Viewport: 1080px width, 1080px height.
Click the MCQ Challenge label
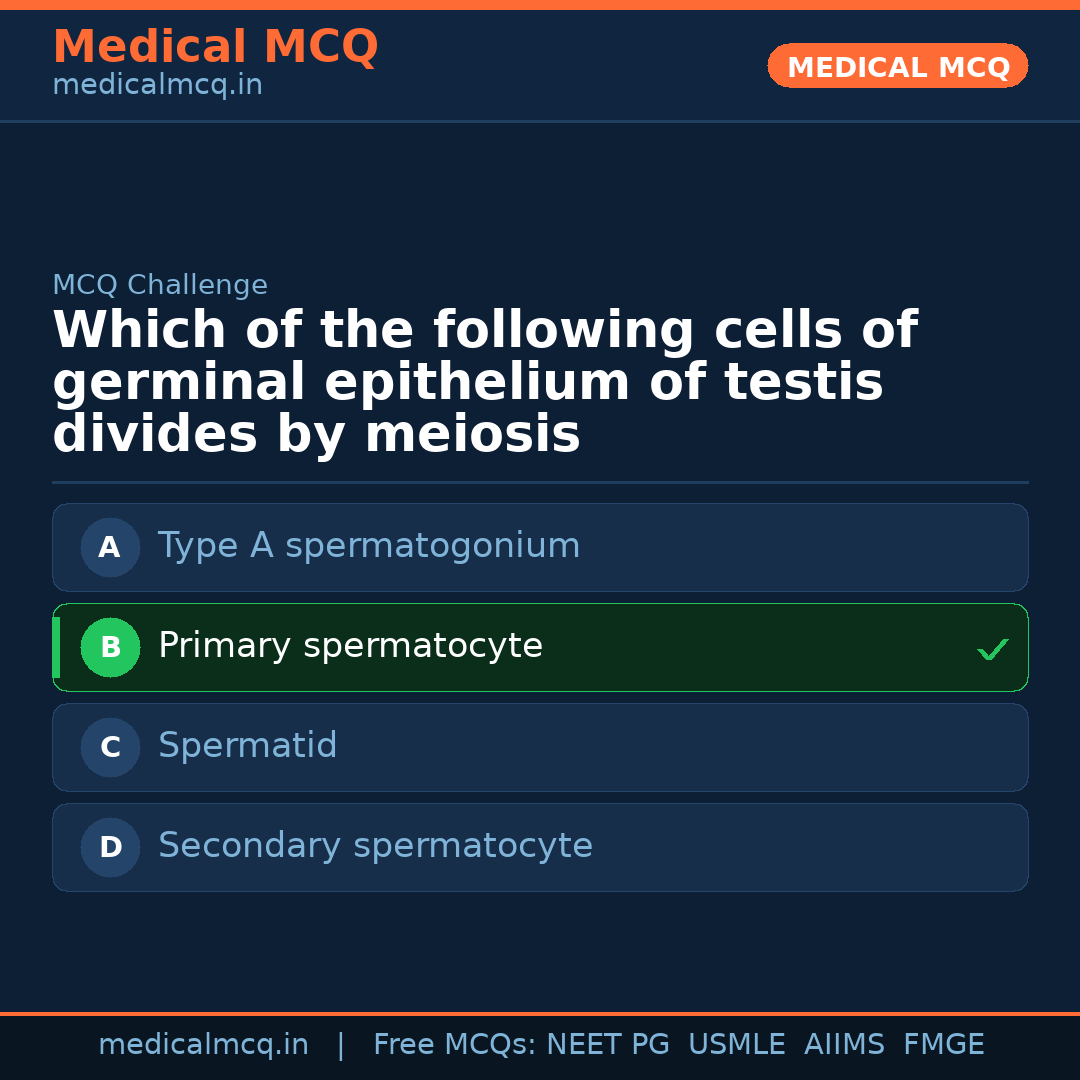pos(160,285)
